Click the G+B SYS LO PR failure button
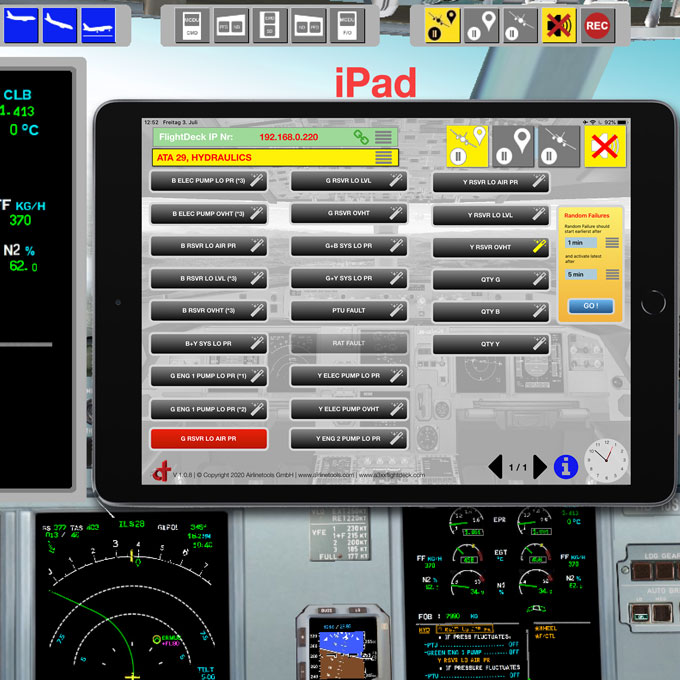 coord(349,246)
